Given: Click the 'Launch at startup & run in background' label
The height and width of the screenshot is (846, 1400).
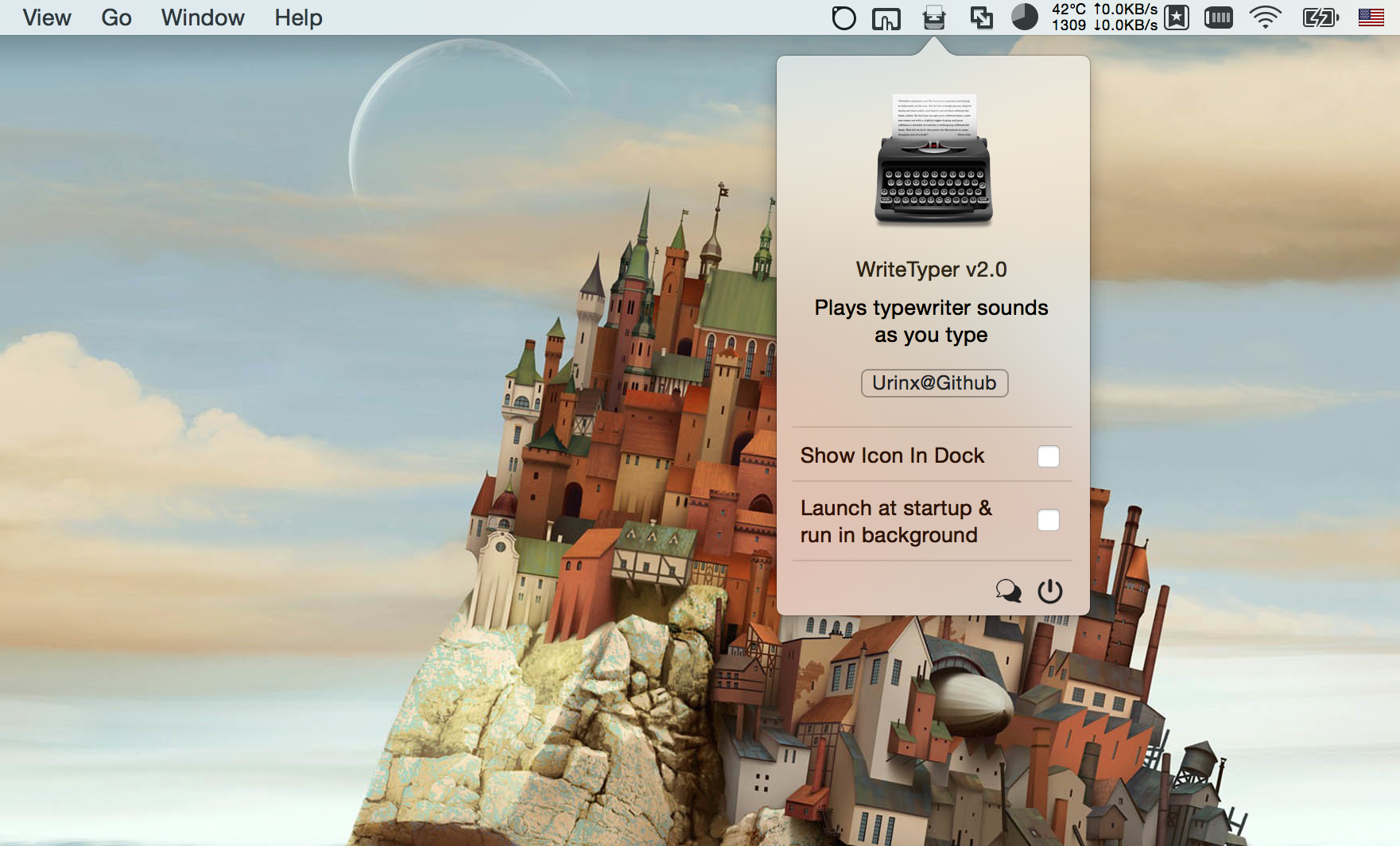Looking at the screenshot, I should (x=896, y=522).
